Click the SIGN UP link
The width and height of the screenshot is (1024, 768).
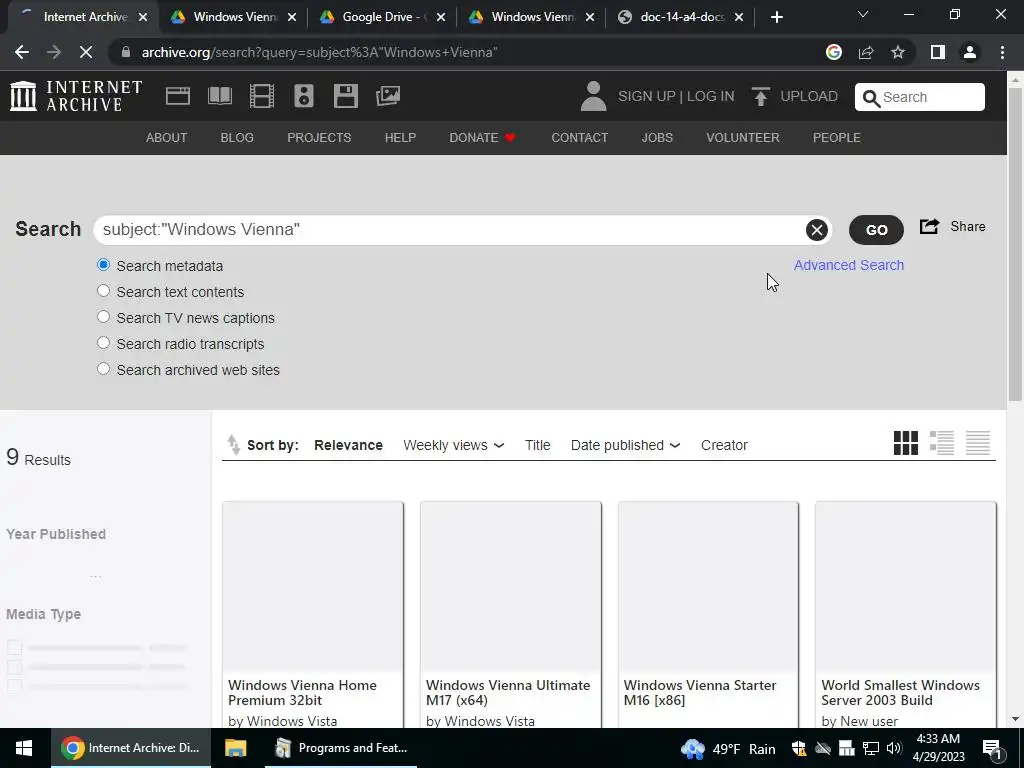click(647, 97)
